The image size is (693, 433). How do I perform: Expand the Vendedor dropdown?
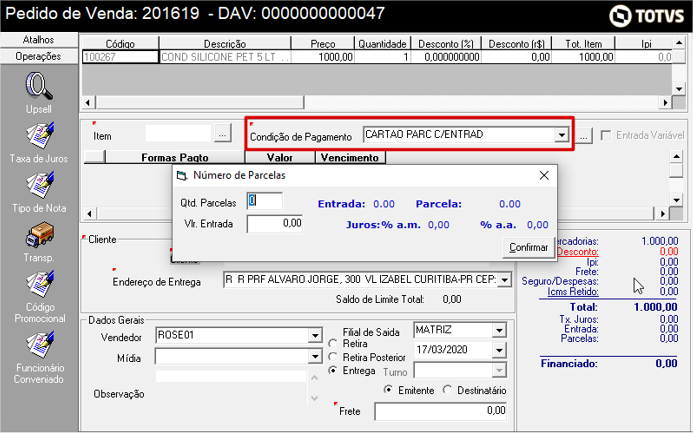click(315, 336)
